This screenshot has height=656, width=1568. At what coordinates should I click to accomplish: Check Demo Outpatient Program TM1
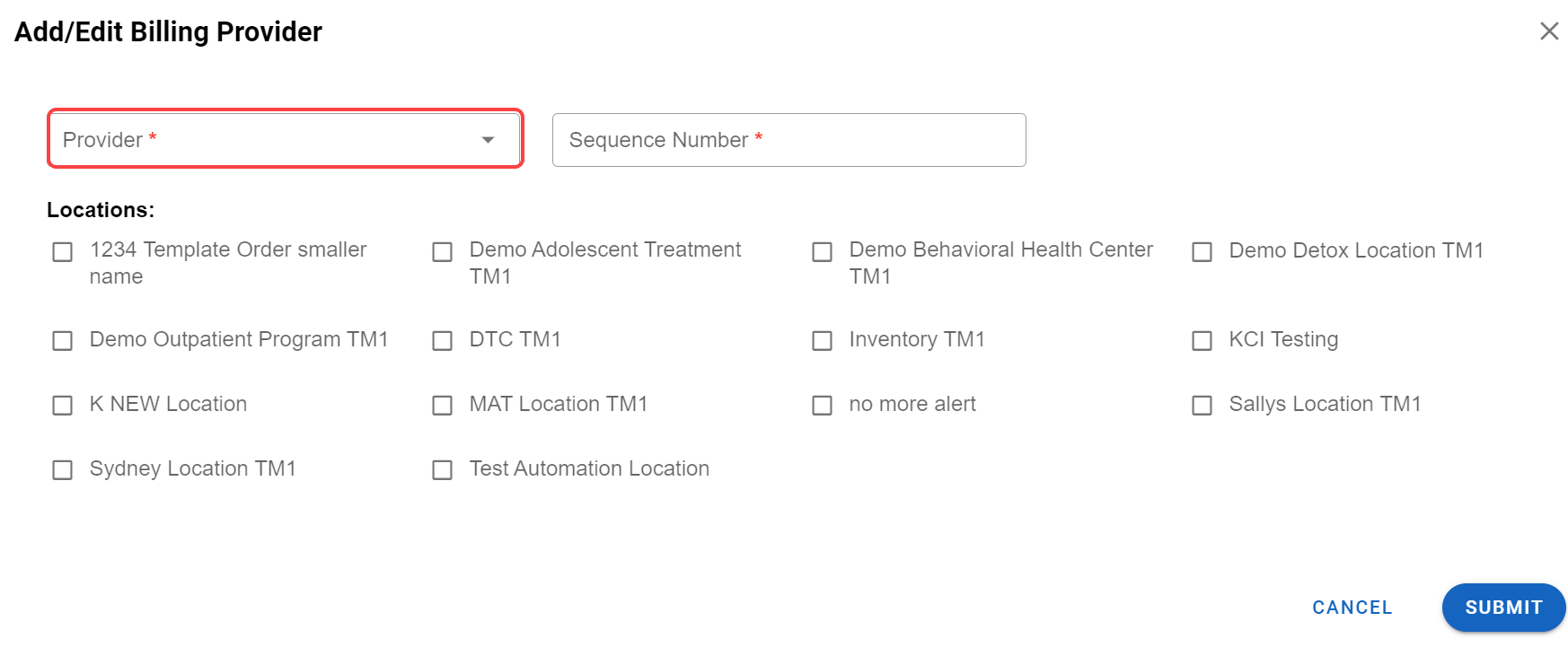[x=63, y=341]
